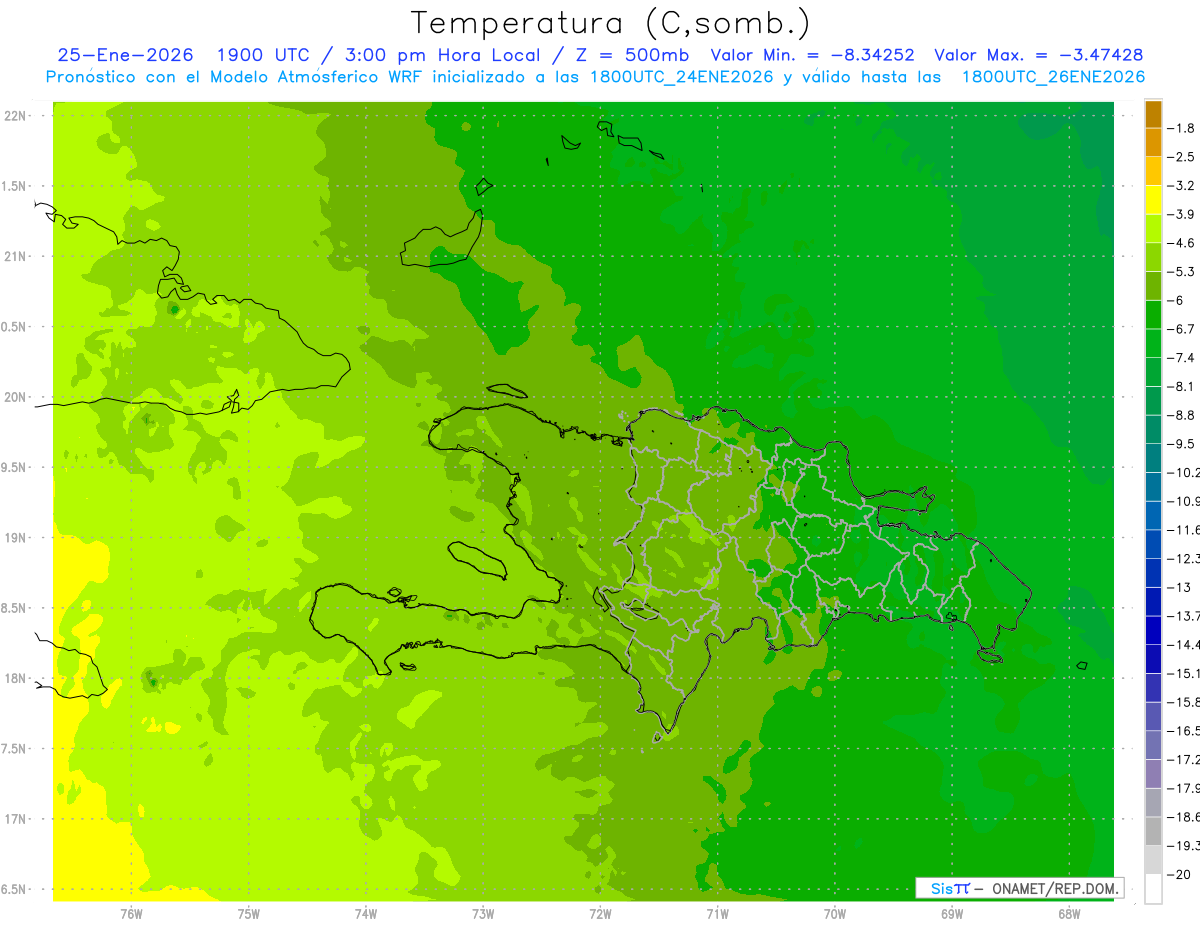Click the '-6' colorbar value
The height and width of the screenshot is (927, 1200).
(1177, 301)
